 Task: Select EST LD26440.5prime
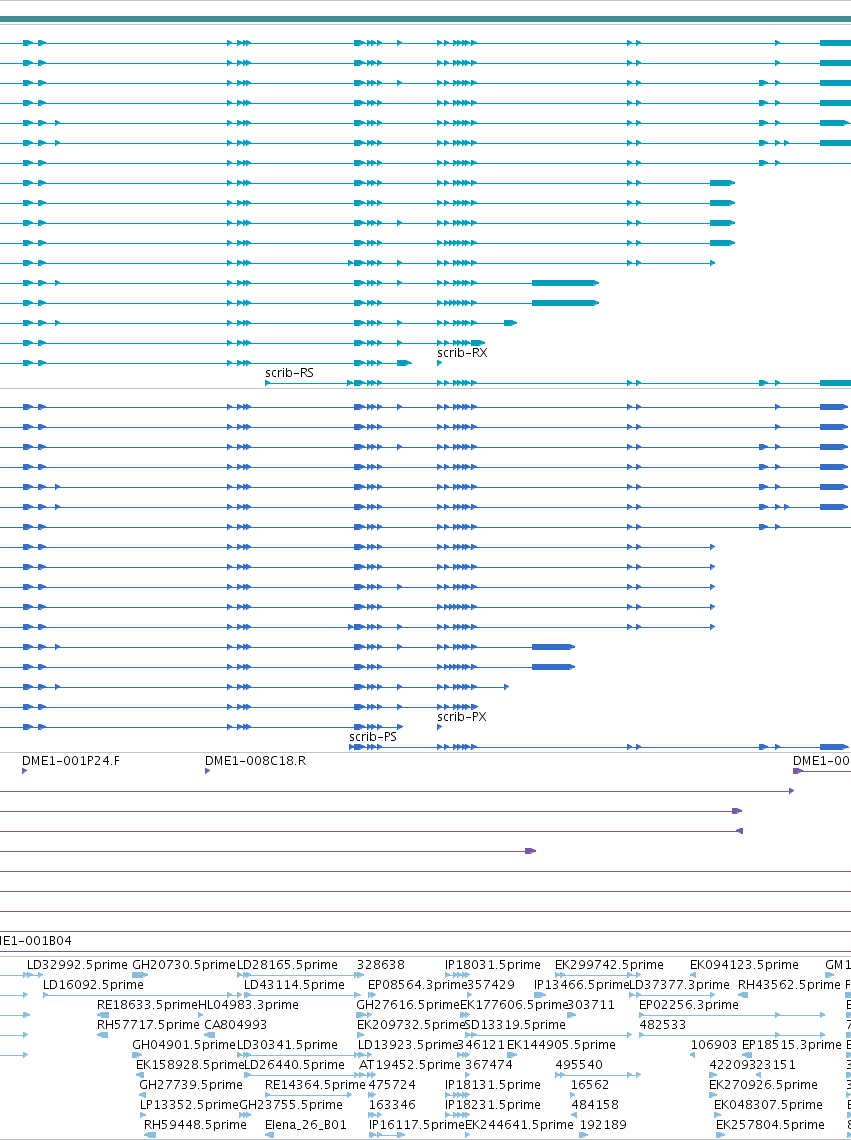coord(294,1064)
